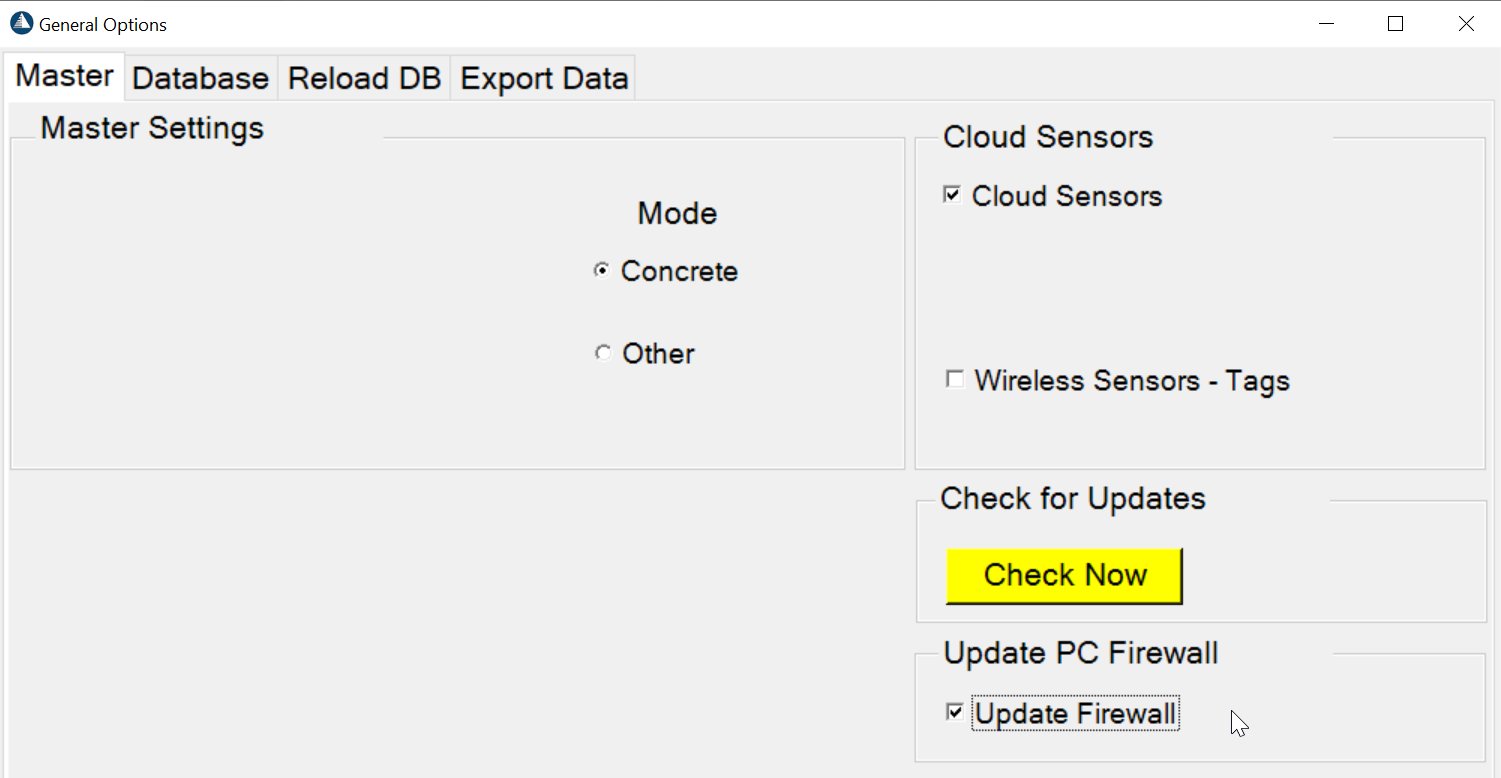Screen dimensions: 1501x778
Task: Click the General Options title bar text
Action: pyautogui.click(x=103, y=25)
